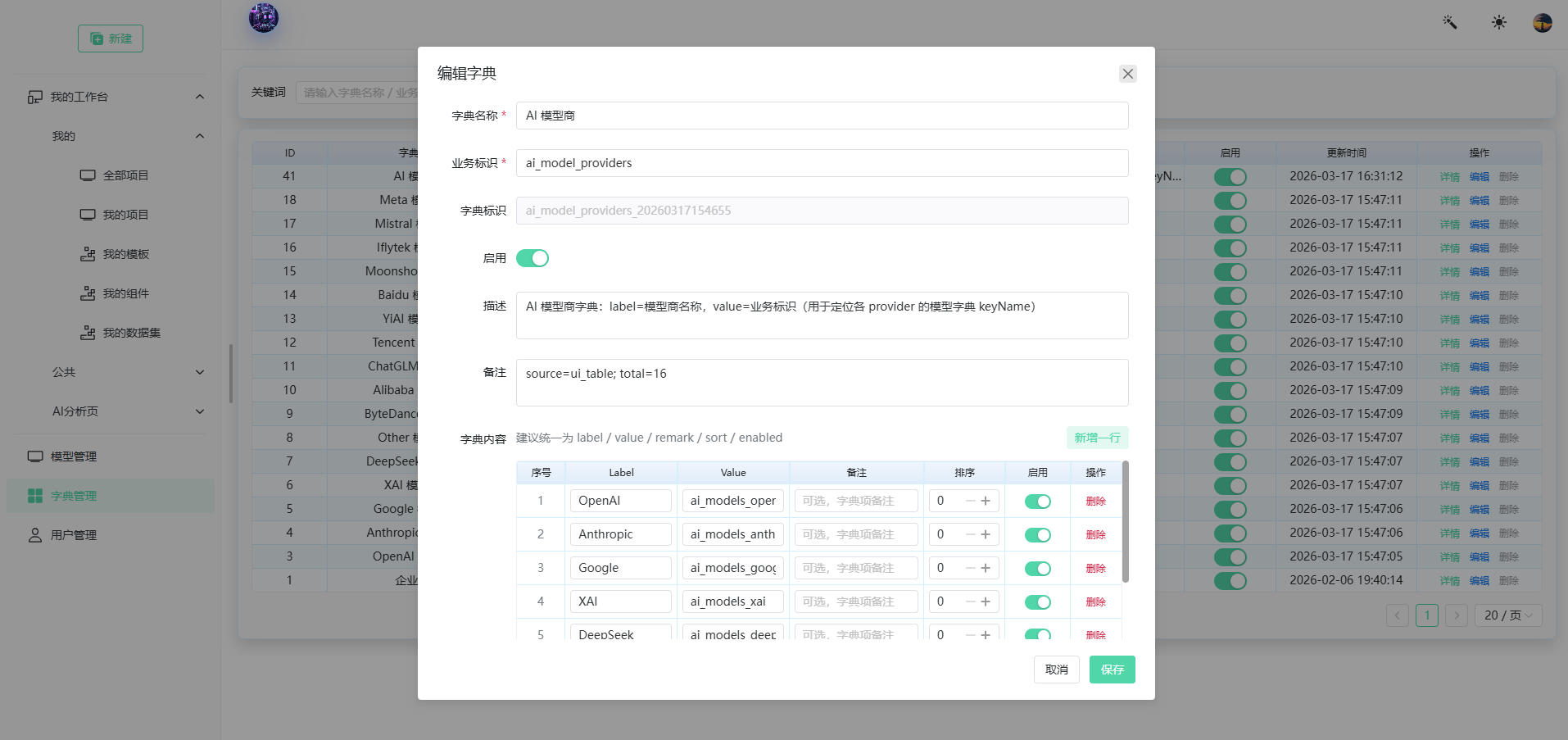Image resolution: width=1568 pixels, height=740 pixels.
Task: Click page number 1 in pagination
Action: coord(1427,615)
